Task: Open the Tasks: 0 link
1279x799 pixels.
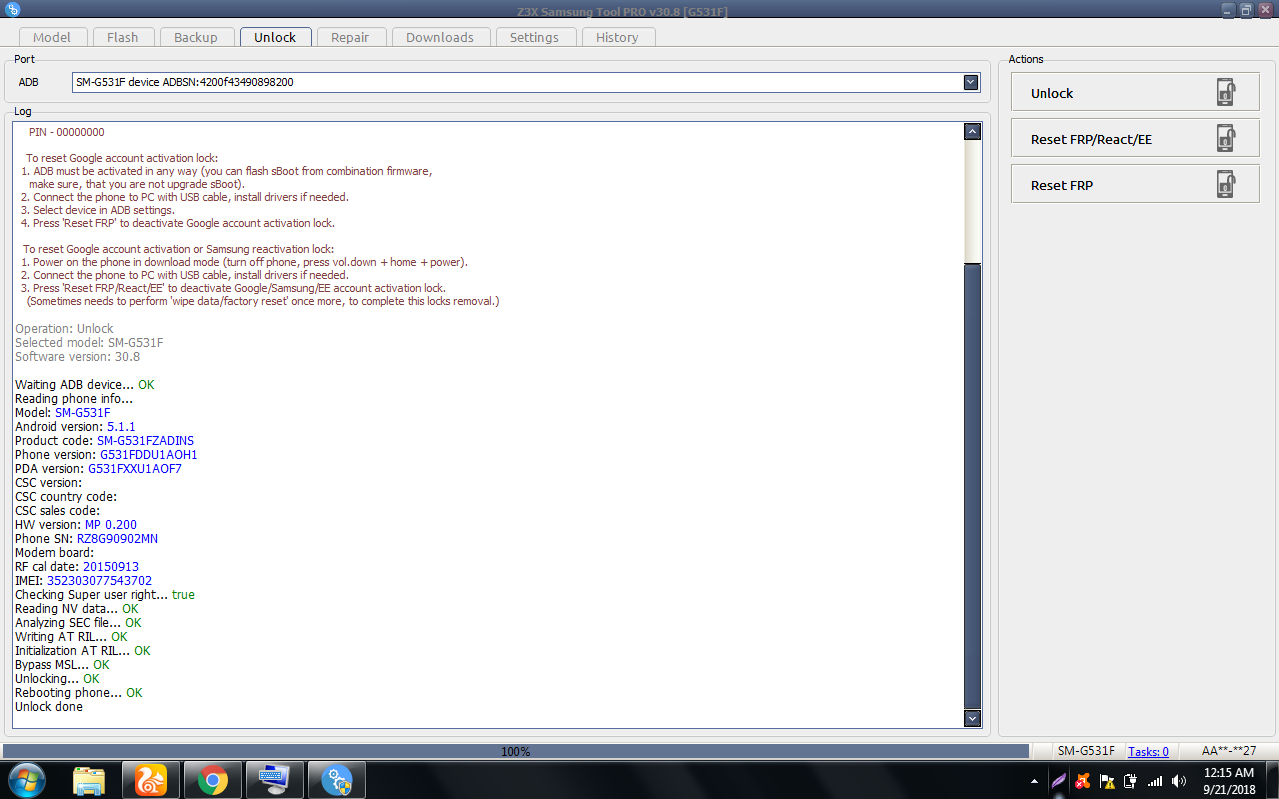Action: (1148, 751)
